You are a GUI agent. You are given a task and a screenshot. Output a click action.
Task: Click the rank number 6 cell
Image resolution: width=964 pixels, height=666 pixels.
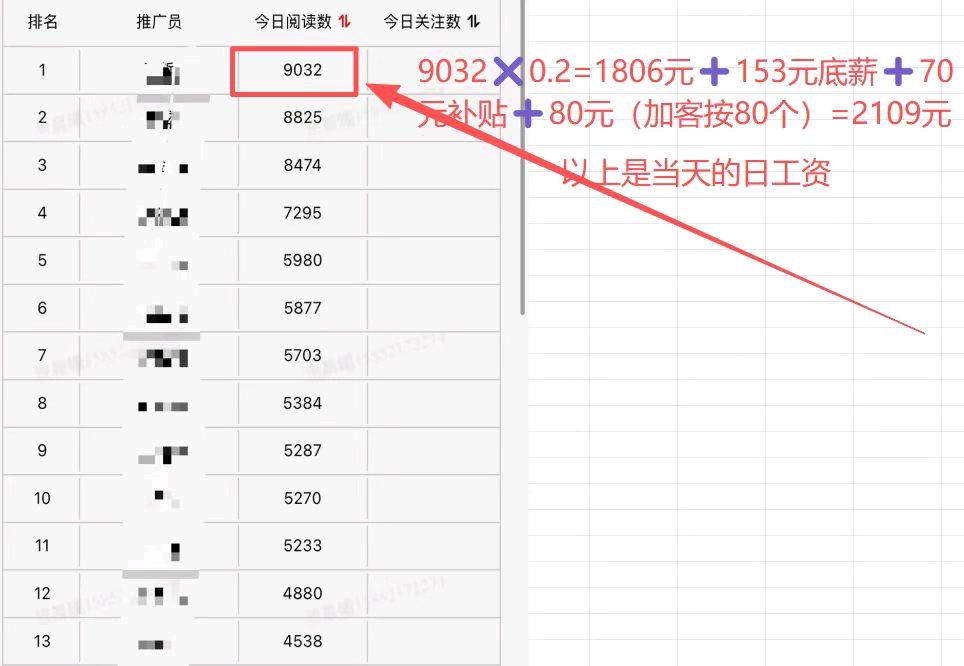(42, 308)
